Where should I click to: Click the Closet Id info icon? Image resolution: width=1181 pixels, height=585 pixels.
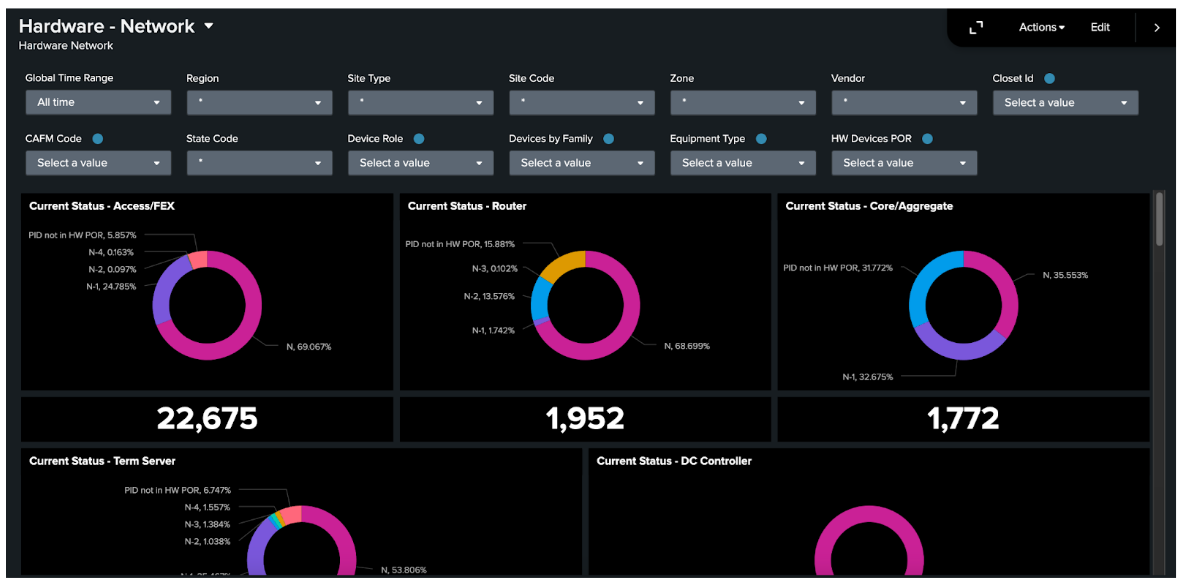[1049, 78]
